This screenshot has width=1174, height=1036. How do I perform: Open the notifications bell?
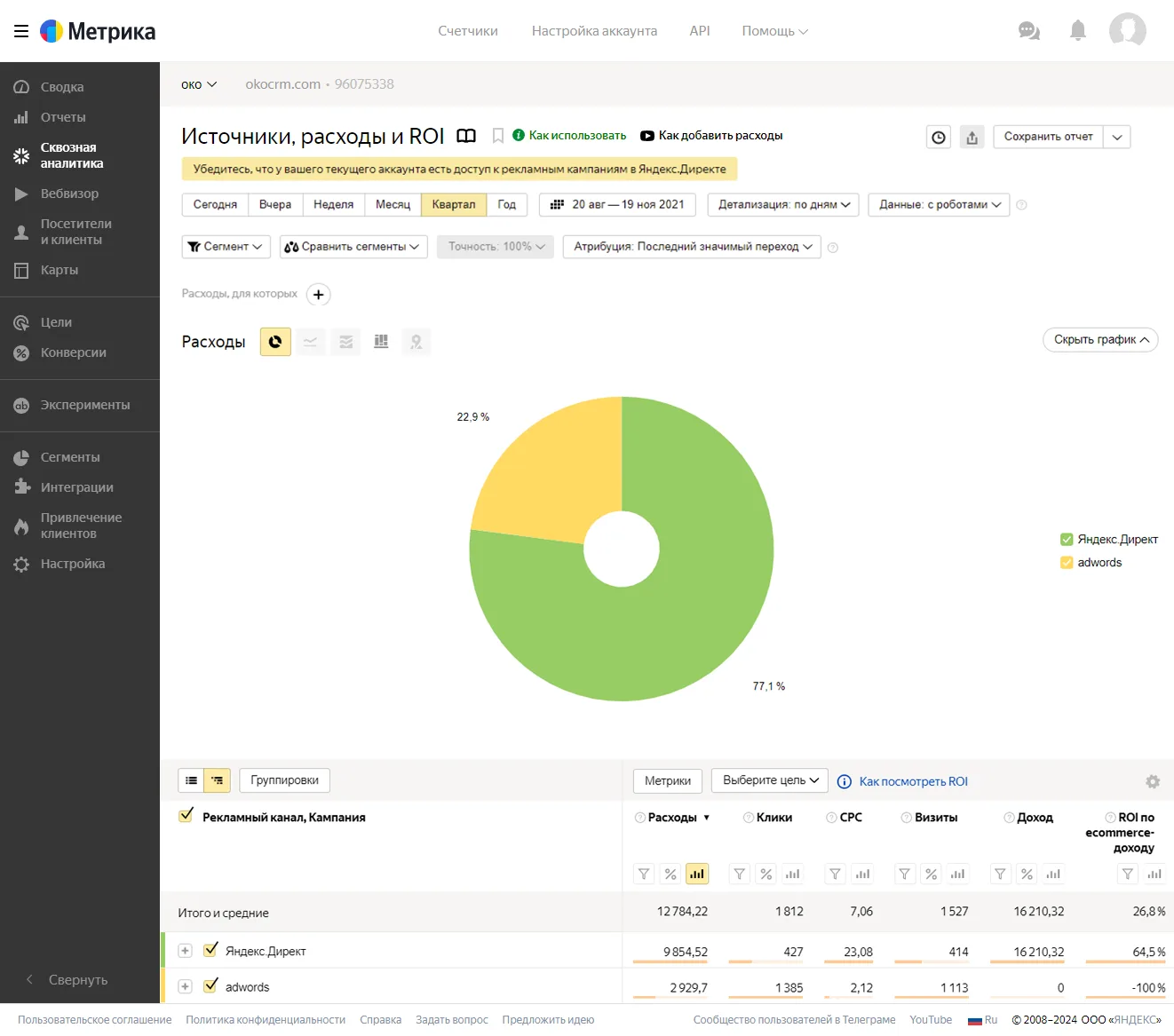point(1078,31)
